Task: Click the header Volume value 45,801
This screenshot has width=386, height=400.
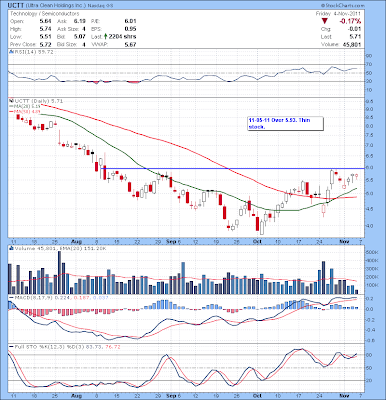Action: (351, 44)
